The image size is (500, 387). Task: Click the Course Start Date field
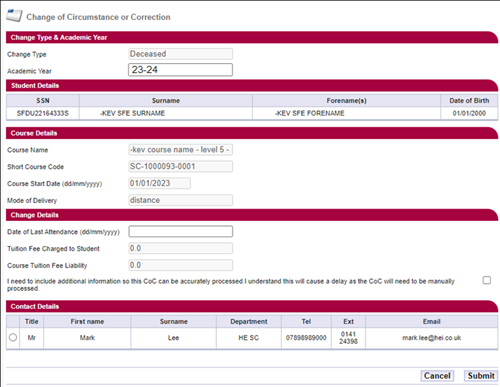[x=160, y=183]
